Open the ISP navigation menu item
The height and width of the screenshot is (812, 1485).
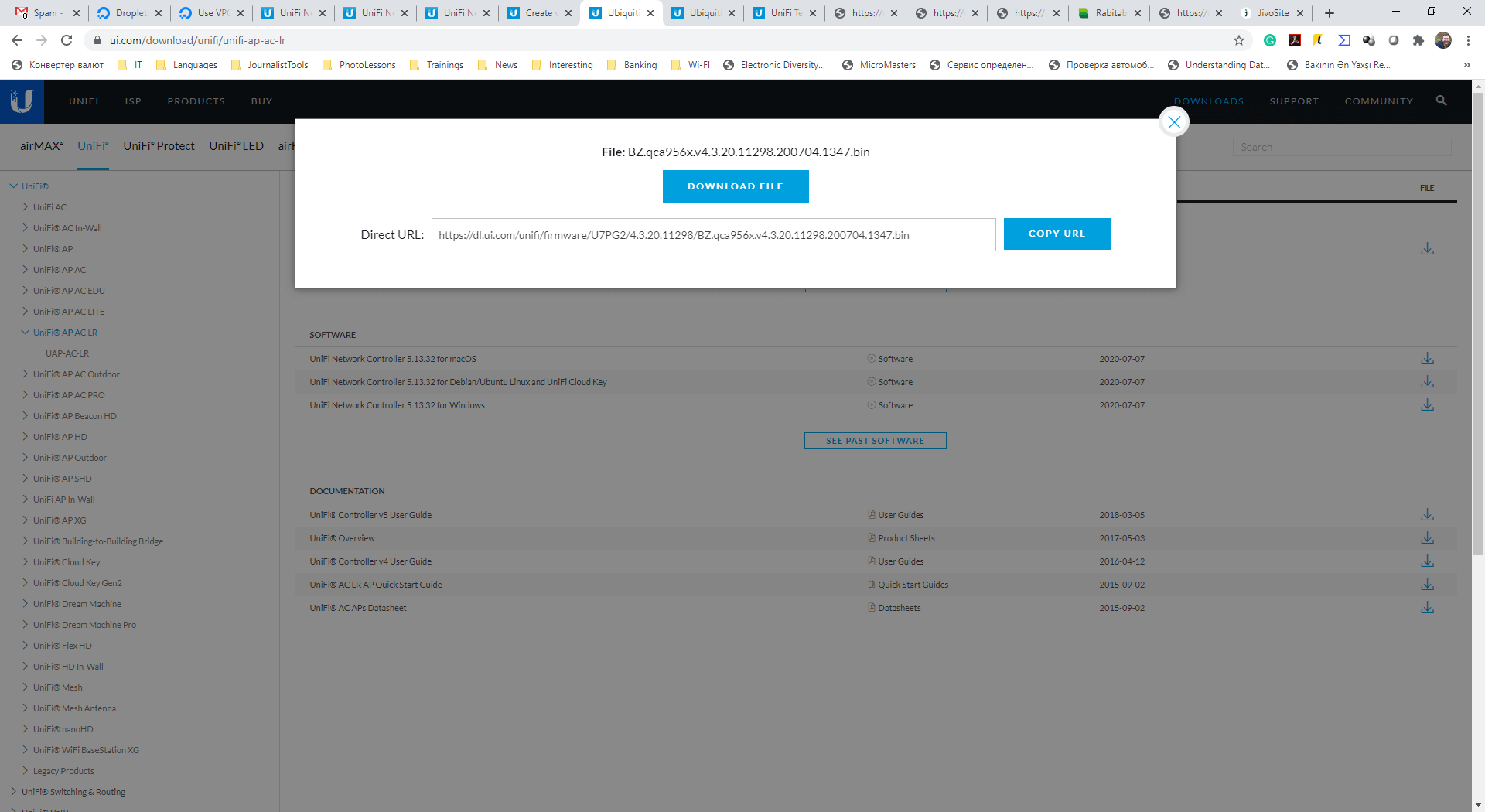[133, 101]
